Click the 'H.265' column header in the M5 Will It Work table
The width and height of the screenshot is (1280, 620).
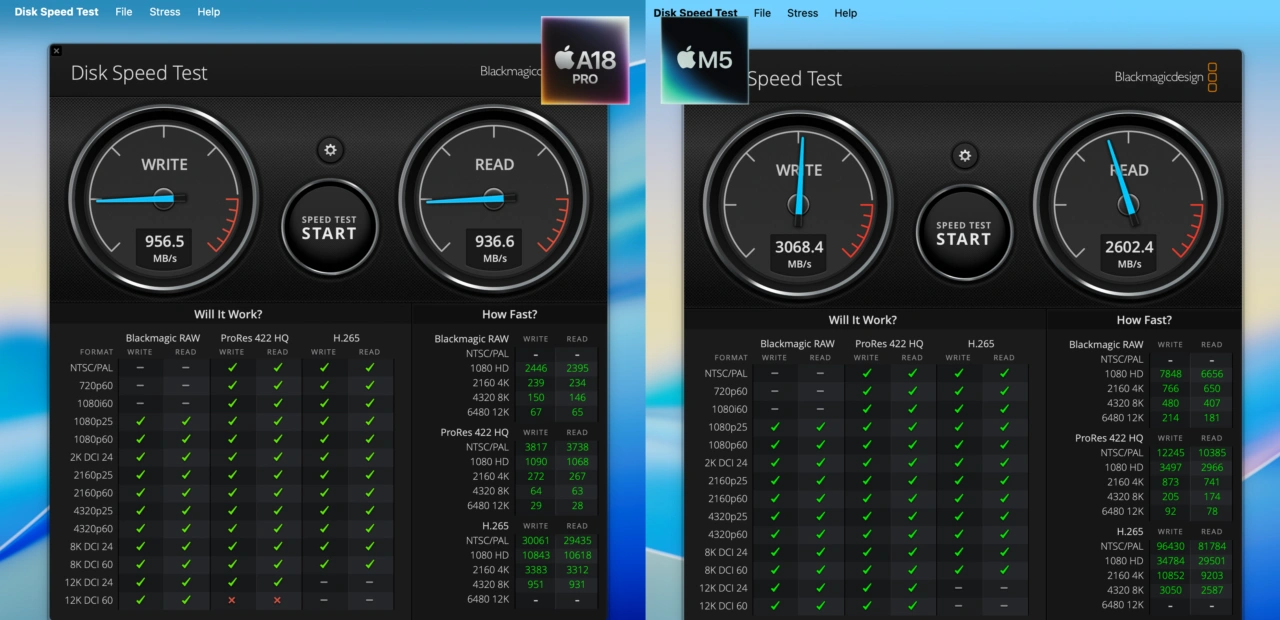click(980, 344)
